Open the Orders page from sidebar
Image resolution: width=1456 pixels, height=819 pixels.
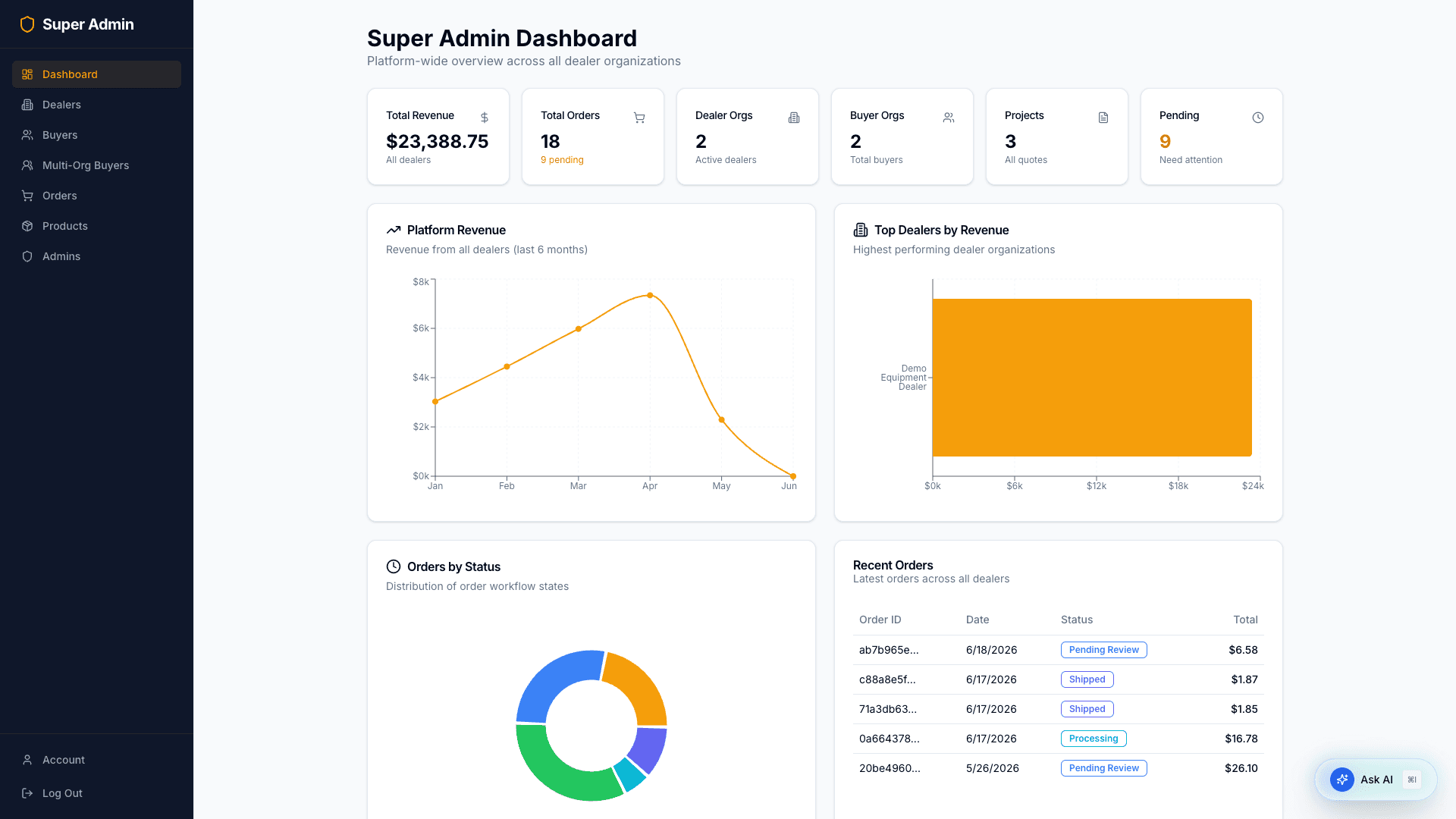[96, 196]
